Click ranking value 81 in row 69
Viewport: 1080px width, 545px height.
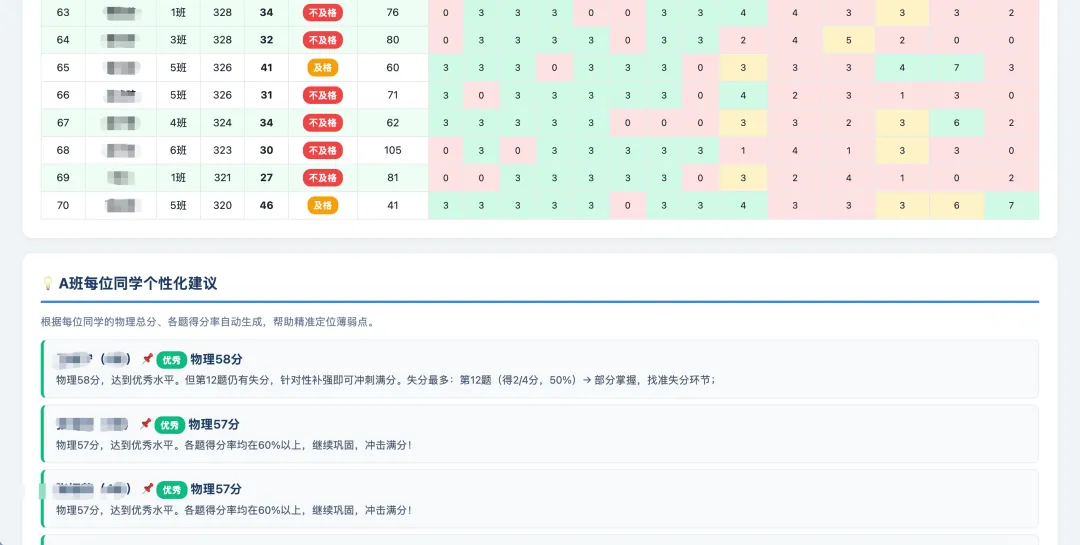click(393, 178)
